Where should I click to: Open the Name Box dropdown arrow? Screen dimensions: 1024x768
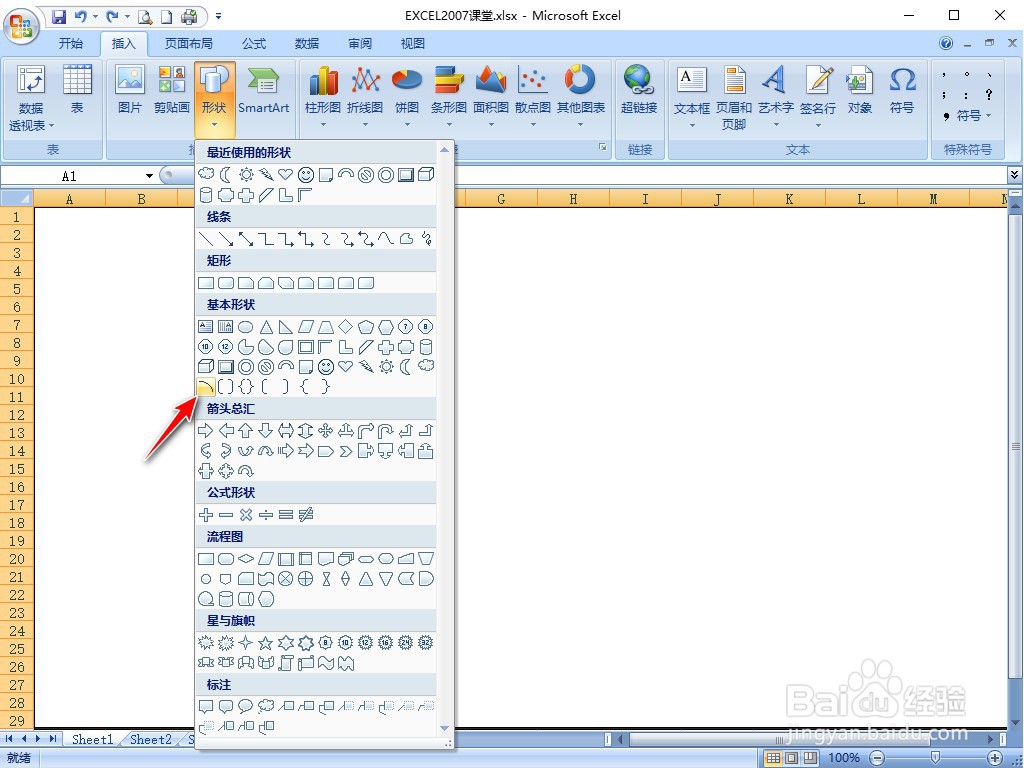tap(149, 176)
